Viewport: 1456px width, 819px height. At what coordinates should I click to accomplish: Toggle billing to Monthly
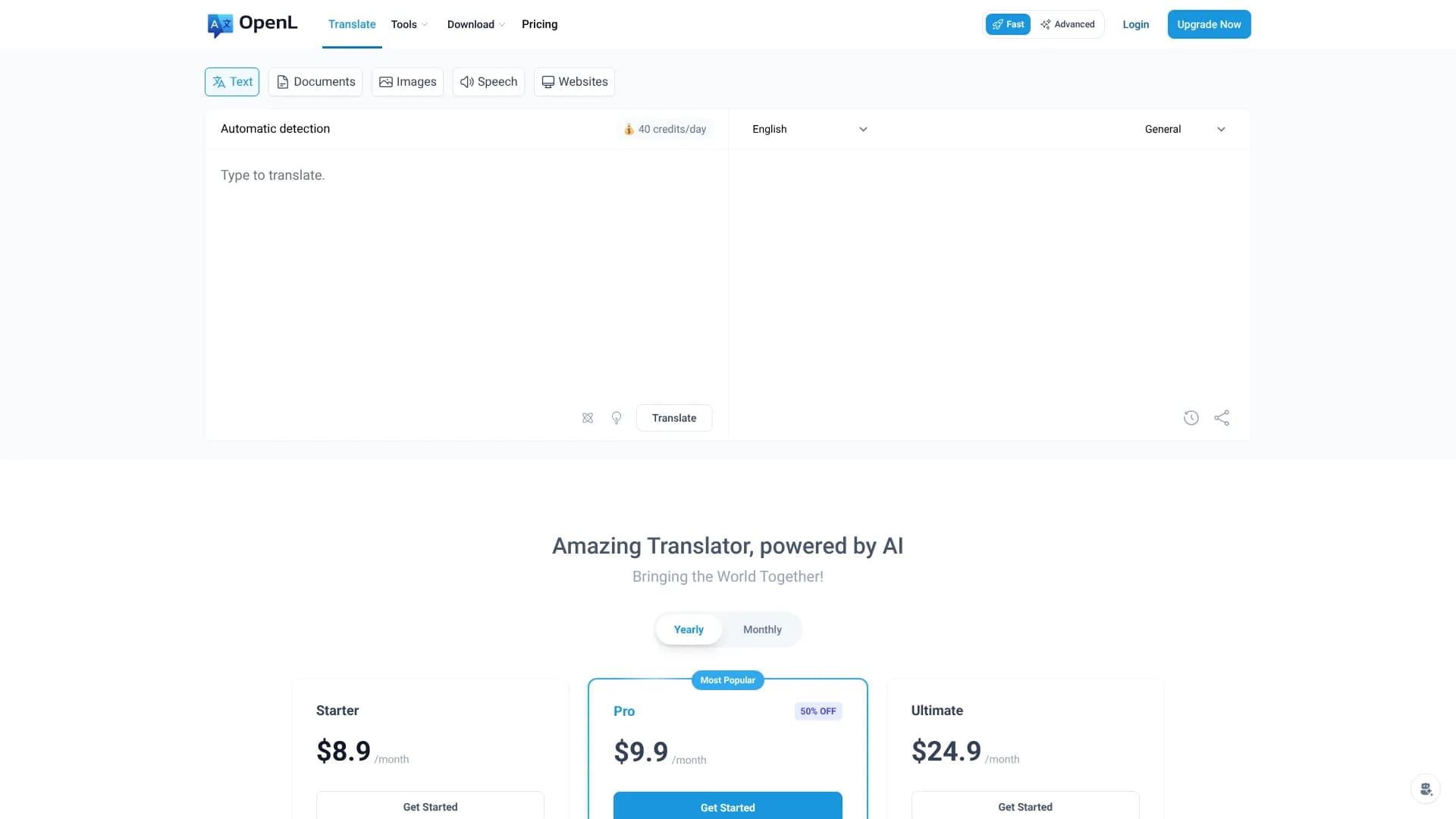[762, 629]
